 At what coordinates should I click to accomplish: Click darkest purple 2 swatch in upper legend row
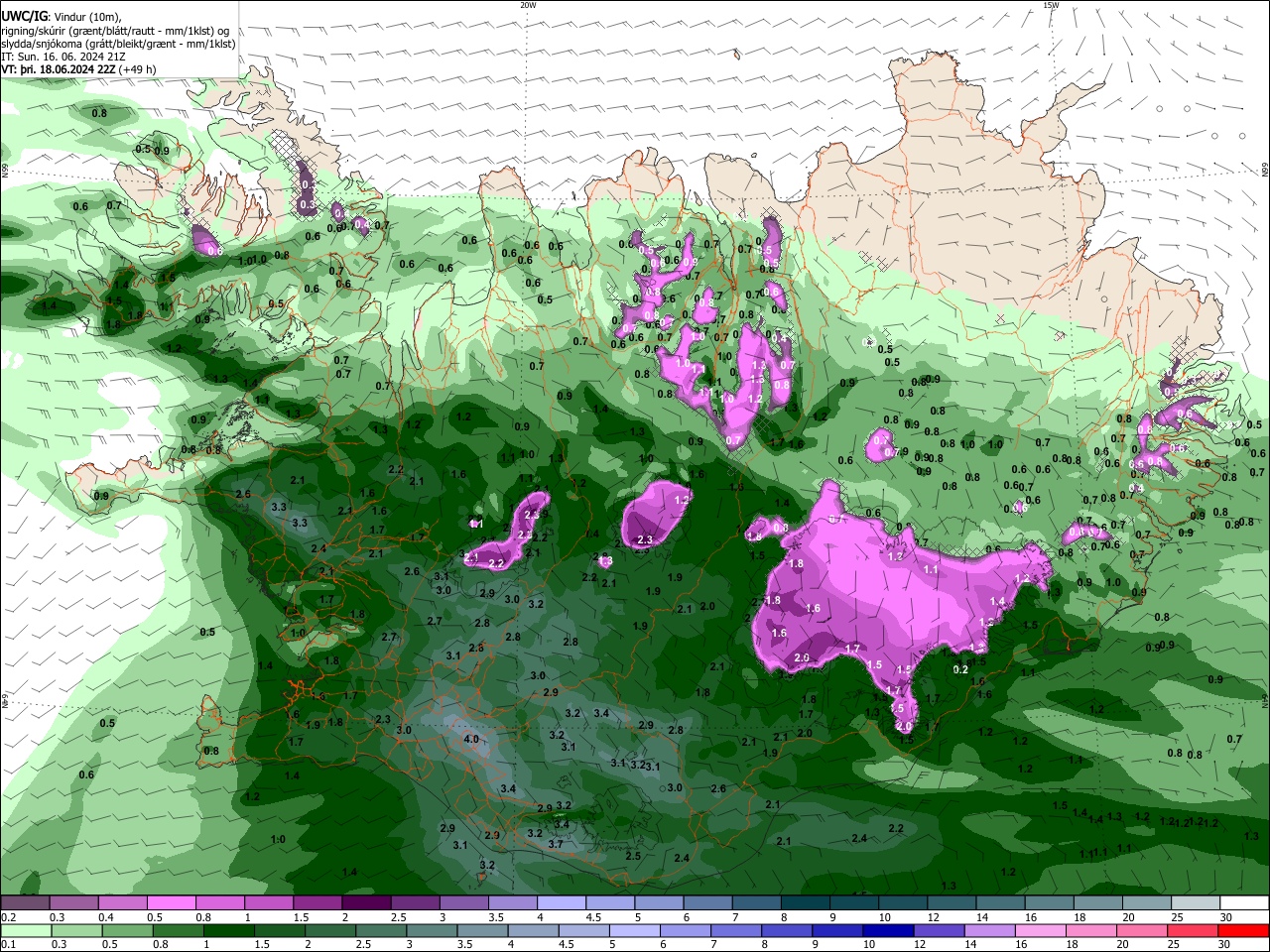click(366, 903)
